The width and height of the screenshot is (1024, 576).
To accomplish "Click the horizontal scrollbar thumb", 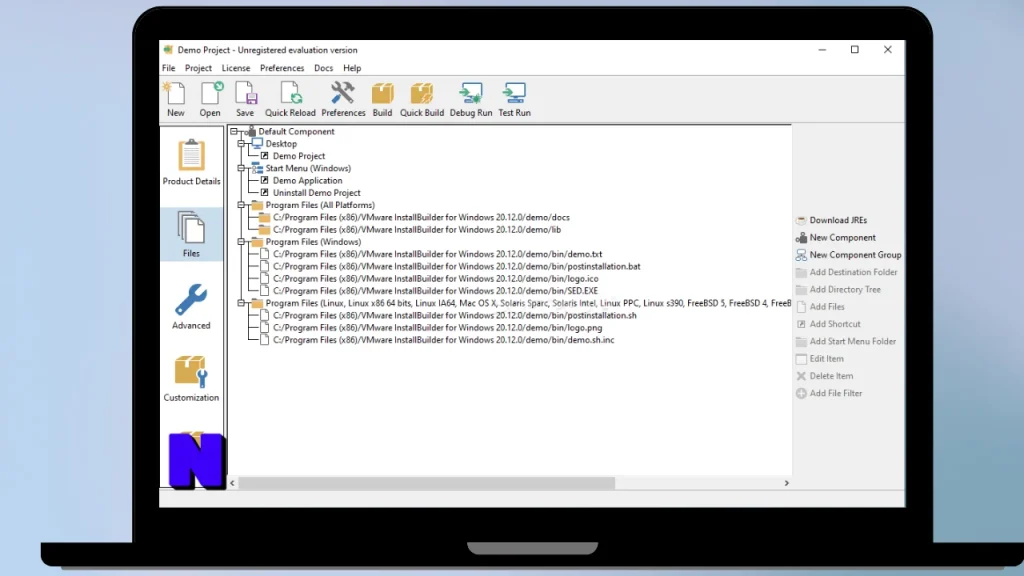I will pyautogui.click(x=426, y=483).
